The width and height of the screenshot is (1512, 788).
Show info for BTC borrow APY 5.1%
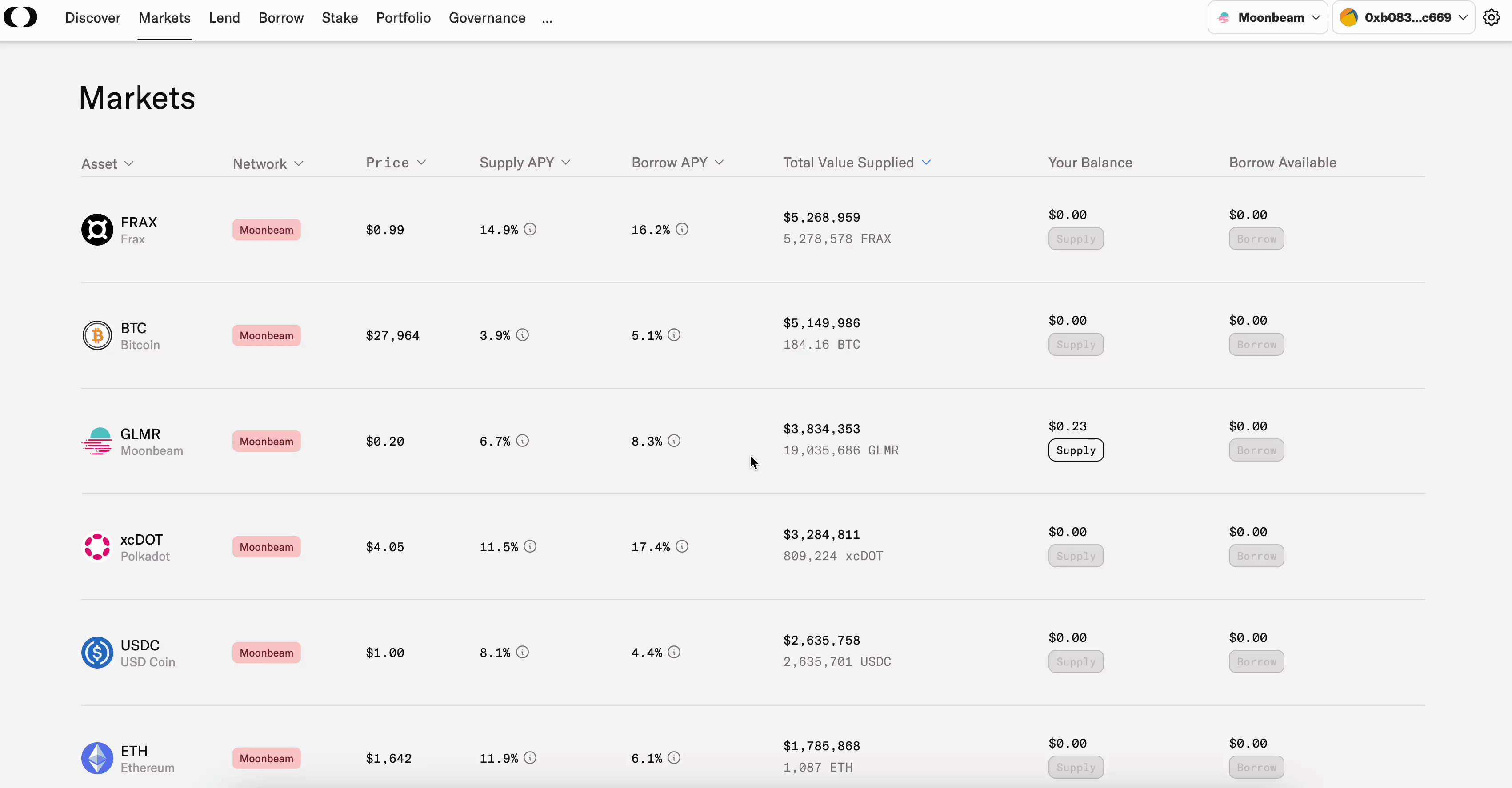point(674,334)
